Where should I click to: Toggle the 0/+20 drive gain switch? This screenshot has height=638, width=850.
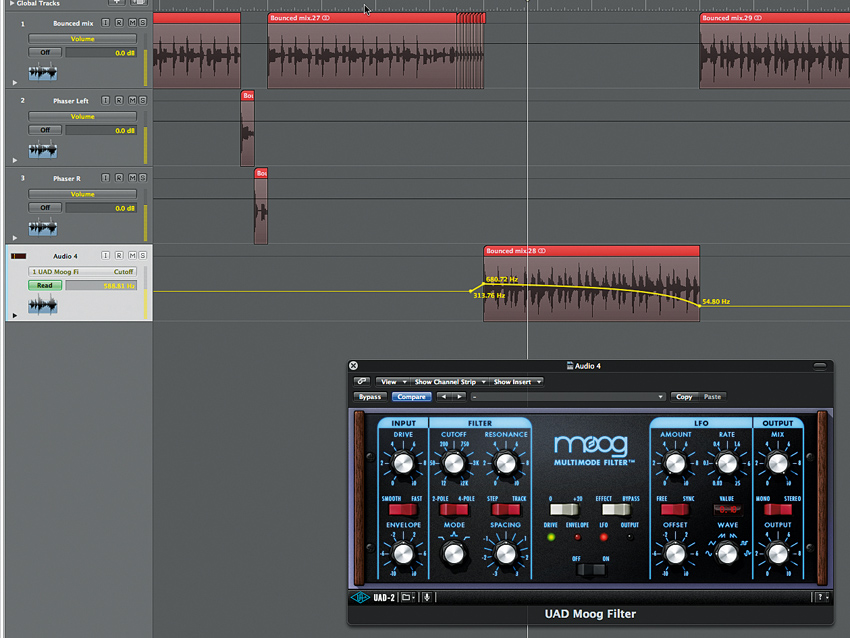pyautogui.click(x=564, y=510)
